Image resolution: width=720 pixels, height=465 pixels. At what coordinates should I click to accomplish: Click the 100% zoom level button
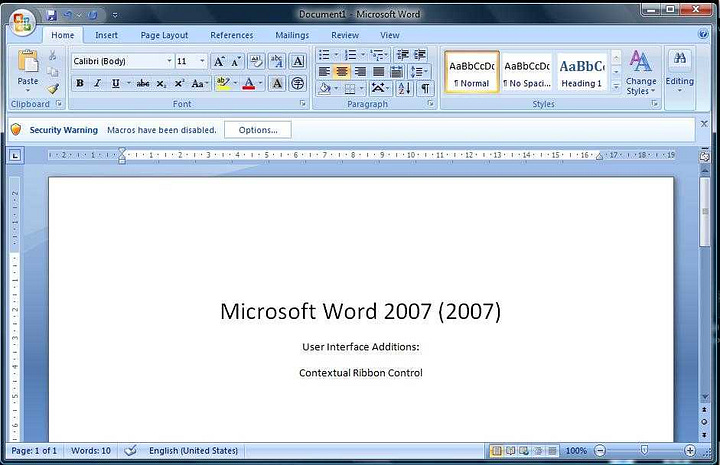[x=576, y=451]
